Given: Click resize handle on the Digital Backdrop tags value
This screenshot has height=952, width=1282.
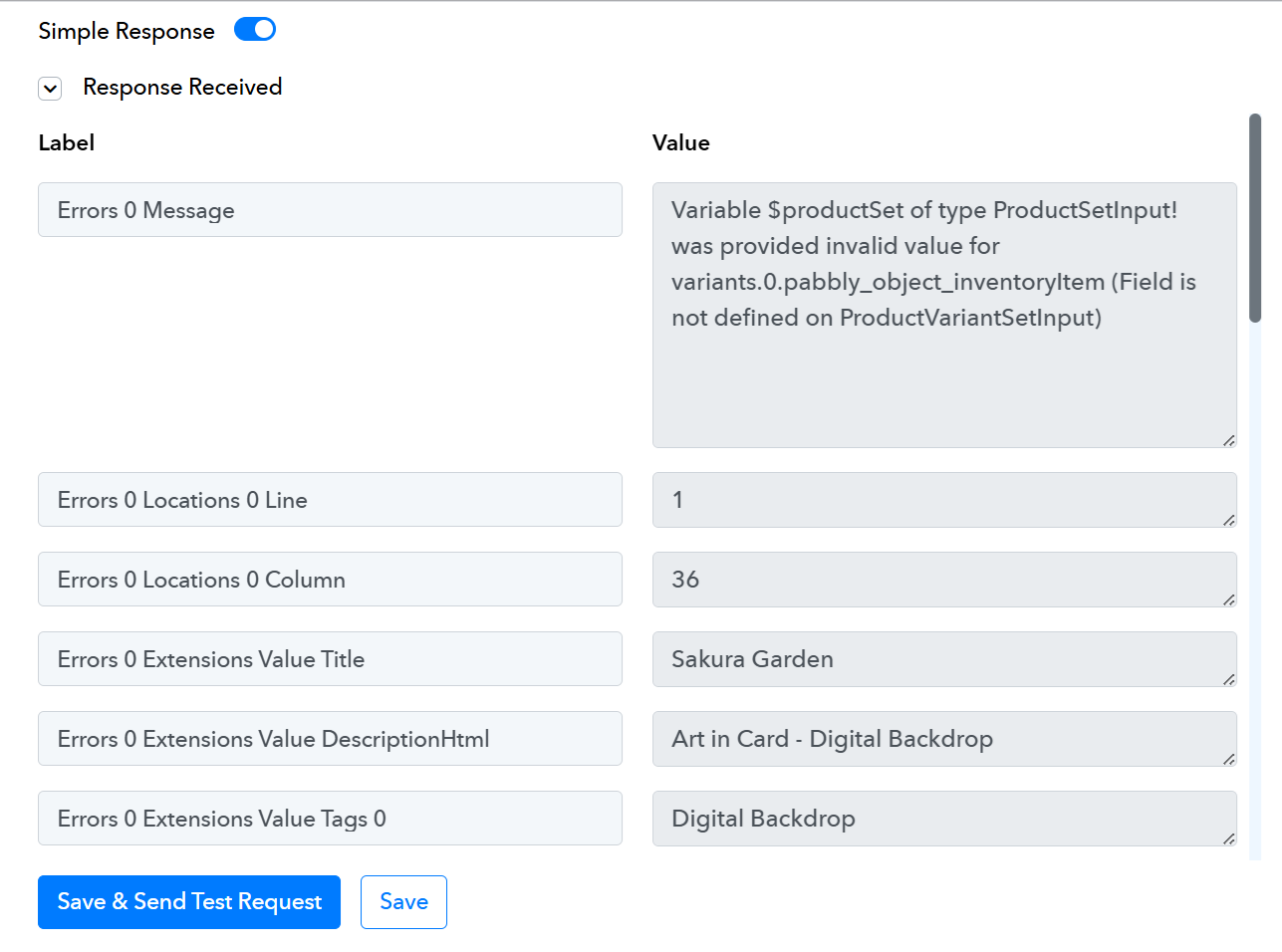Looking at the screenshot, I should (1228, 838).
